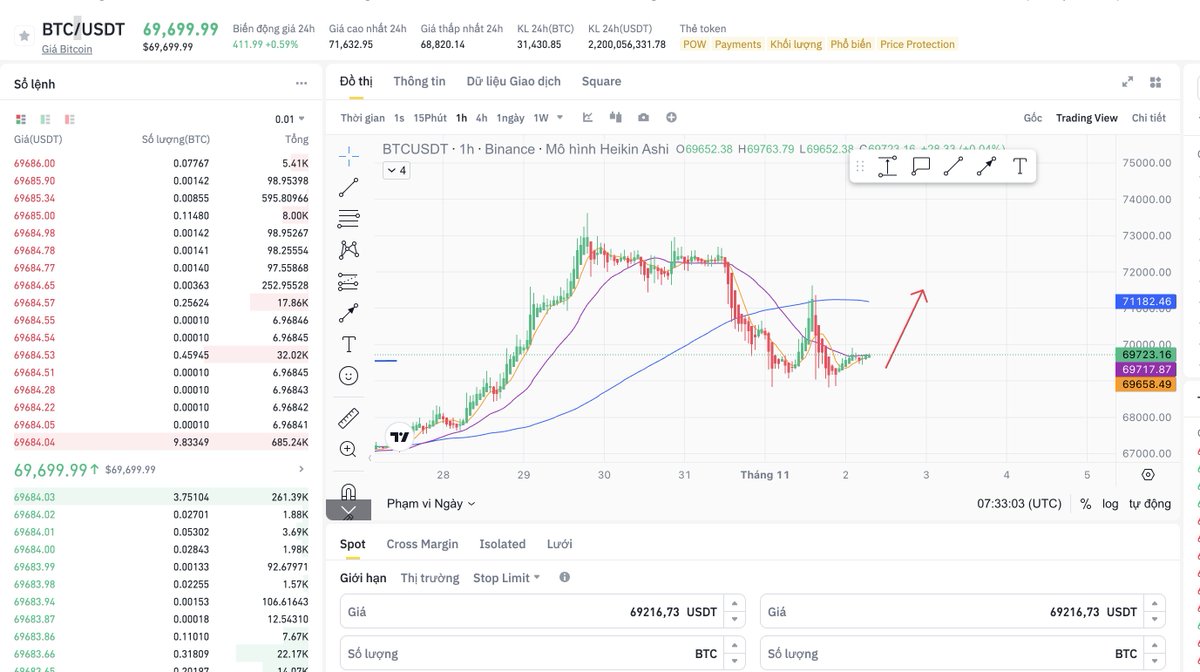Collapse the drawing toolbar with bottom chevron

click(x=348, y=510)
